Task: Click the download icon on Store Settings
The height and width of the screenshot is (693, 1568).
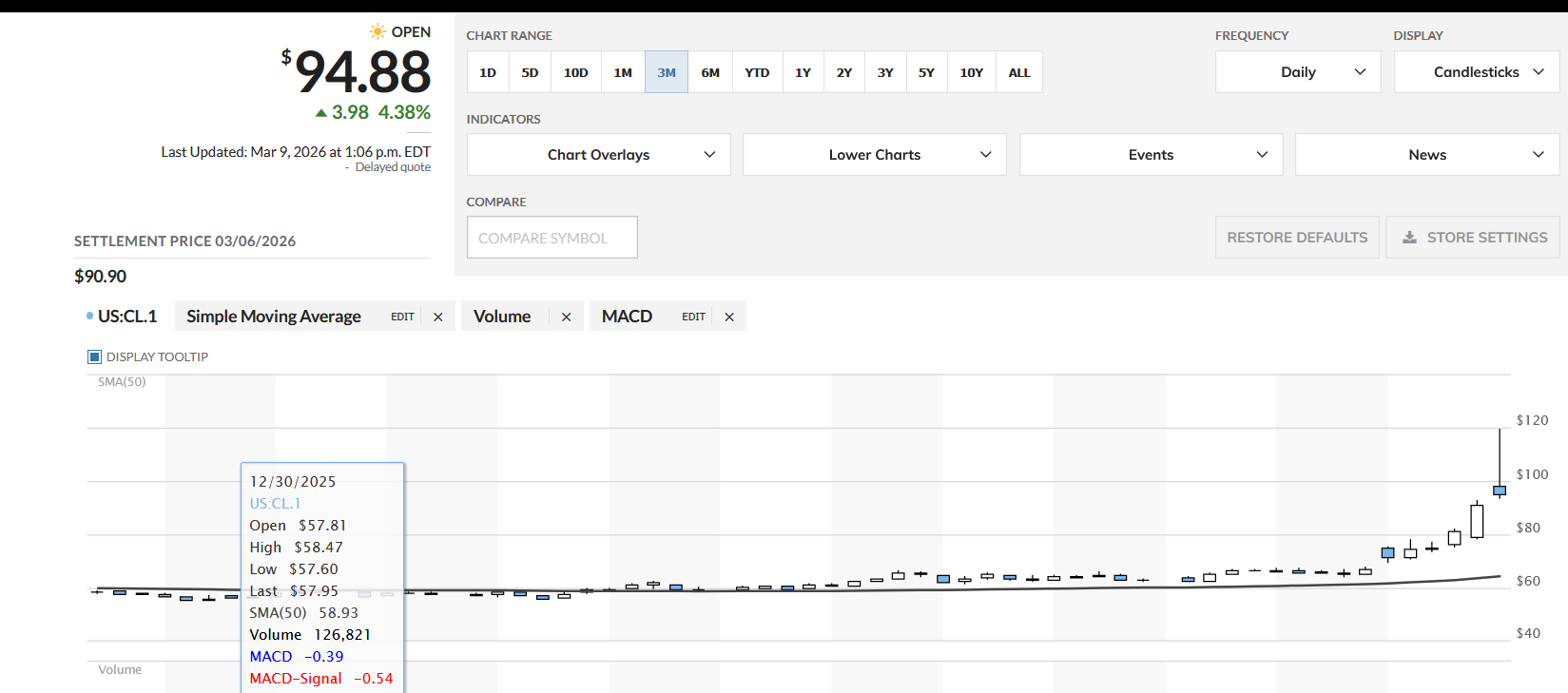Action: (x=1409, y=238)
